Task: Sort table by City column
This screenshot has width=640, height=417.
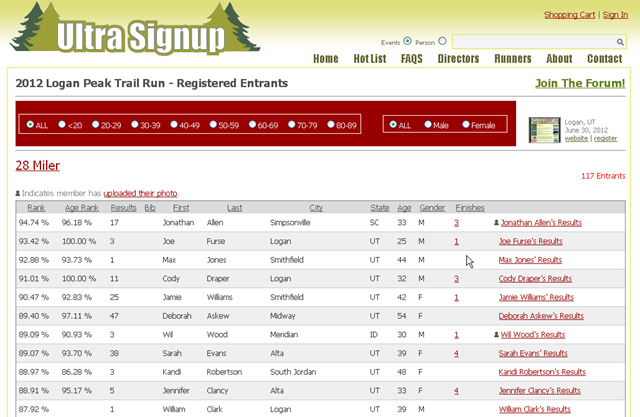Action: [316, 208]
